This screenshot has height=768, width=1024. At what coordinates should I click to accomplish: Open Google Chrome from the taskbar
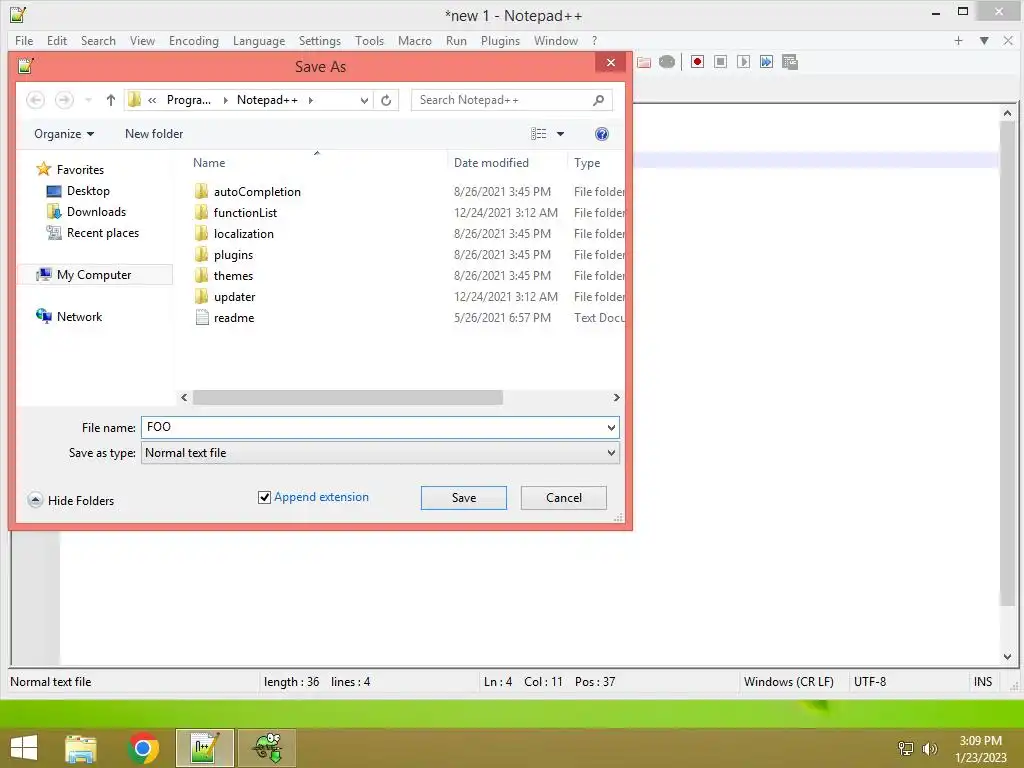click(x=143, y=748)
